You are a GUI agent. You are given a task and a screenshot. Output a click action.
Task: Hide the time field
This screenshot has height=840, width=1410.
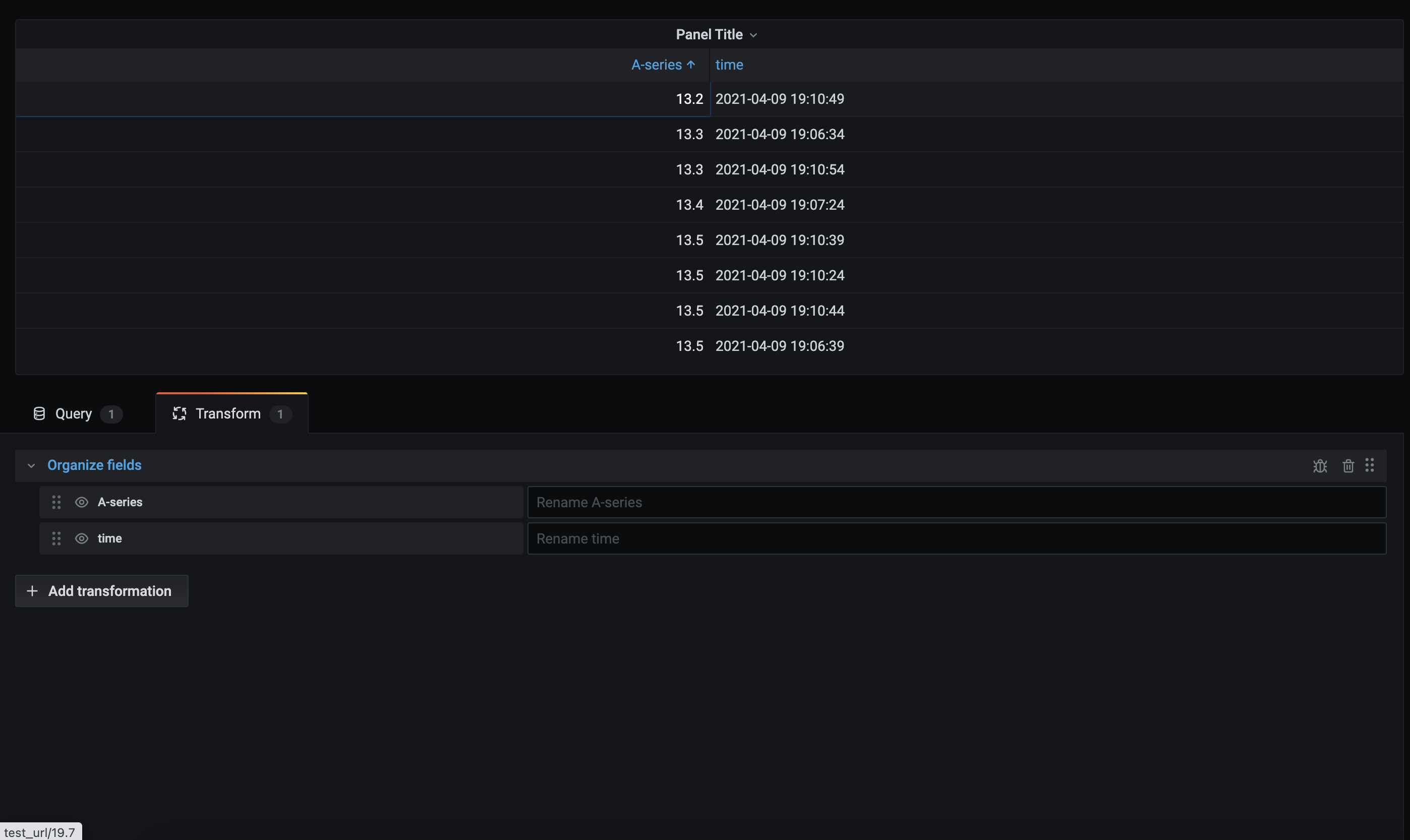[82, 538]
